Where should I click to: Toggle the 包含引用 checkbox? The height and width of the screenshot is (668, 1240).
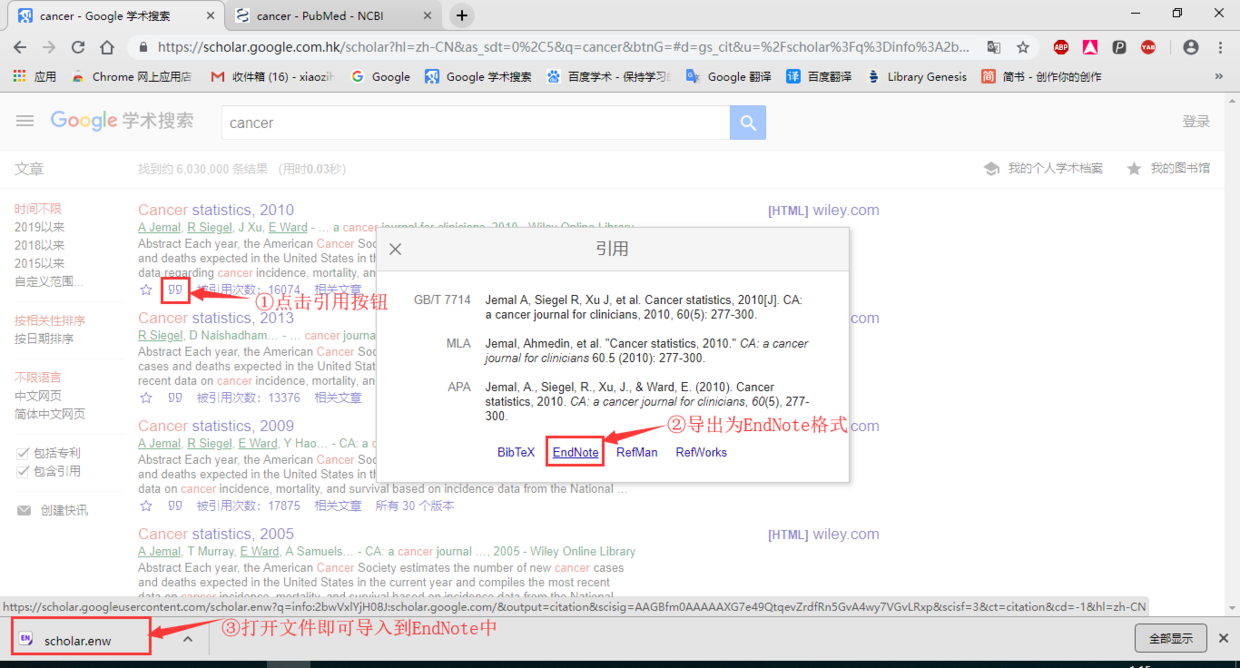point(23,471)
